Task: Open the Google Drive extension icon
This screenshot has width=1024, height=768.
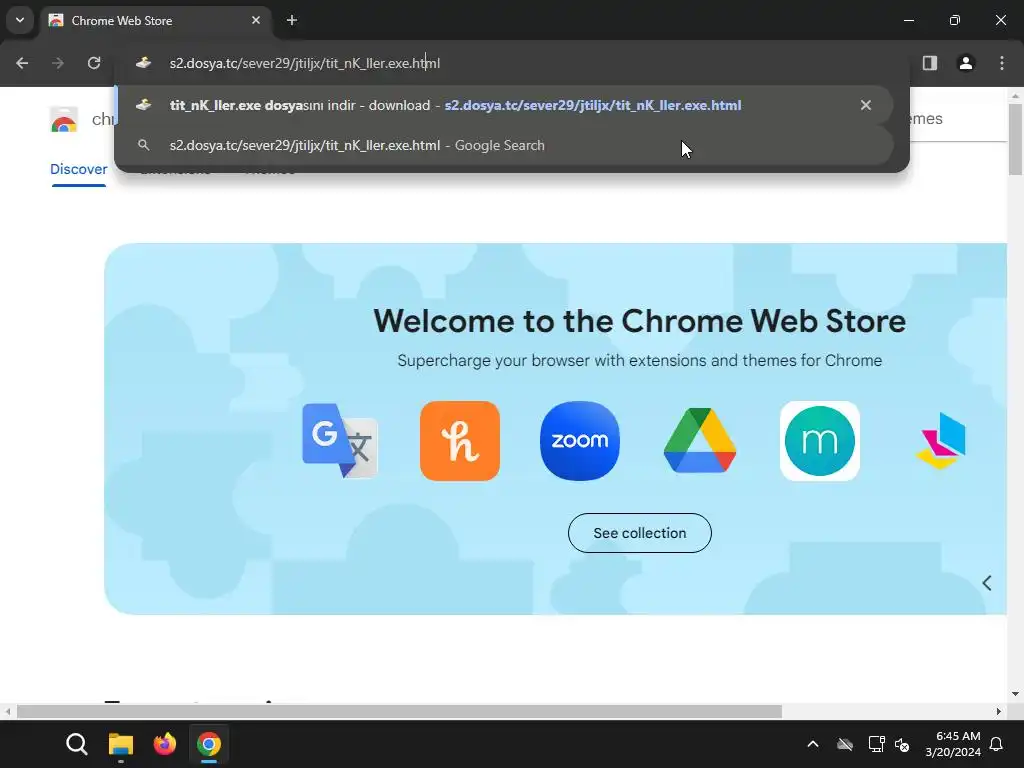Action: 700,441
